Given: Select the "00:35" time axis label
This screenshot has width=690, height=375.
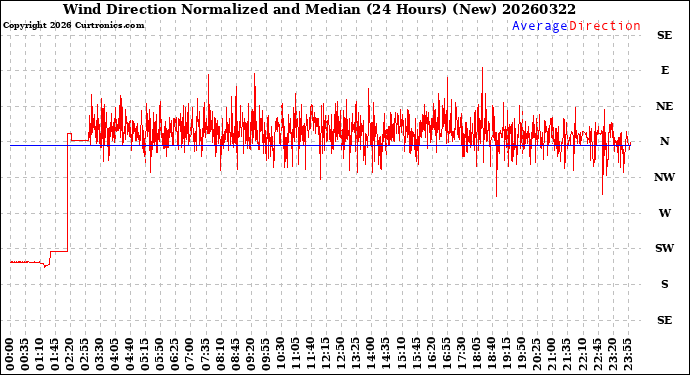Looking at the screenshot, I should 25,354.
